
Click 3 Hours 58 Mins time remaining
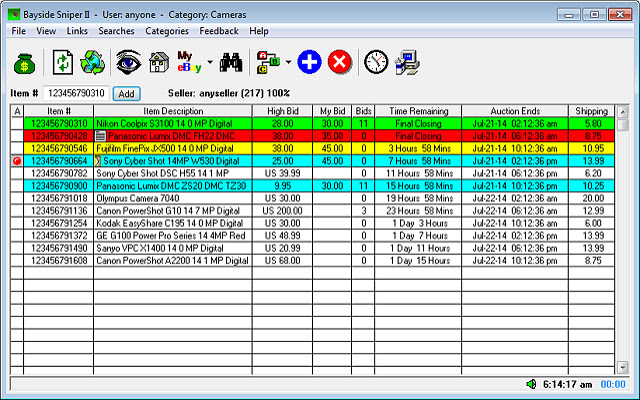pos(420,149)
